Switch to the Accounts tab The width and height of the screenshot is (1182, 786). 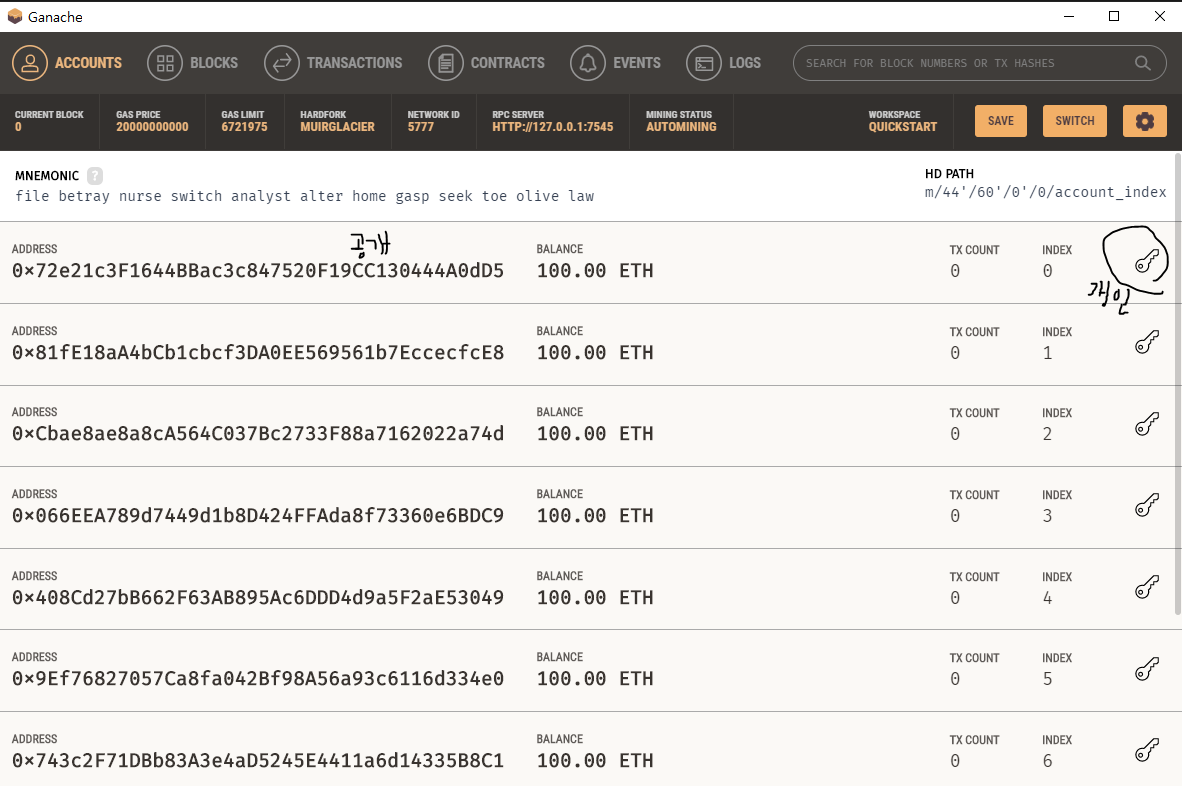tap(67, 63)
